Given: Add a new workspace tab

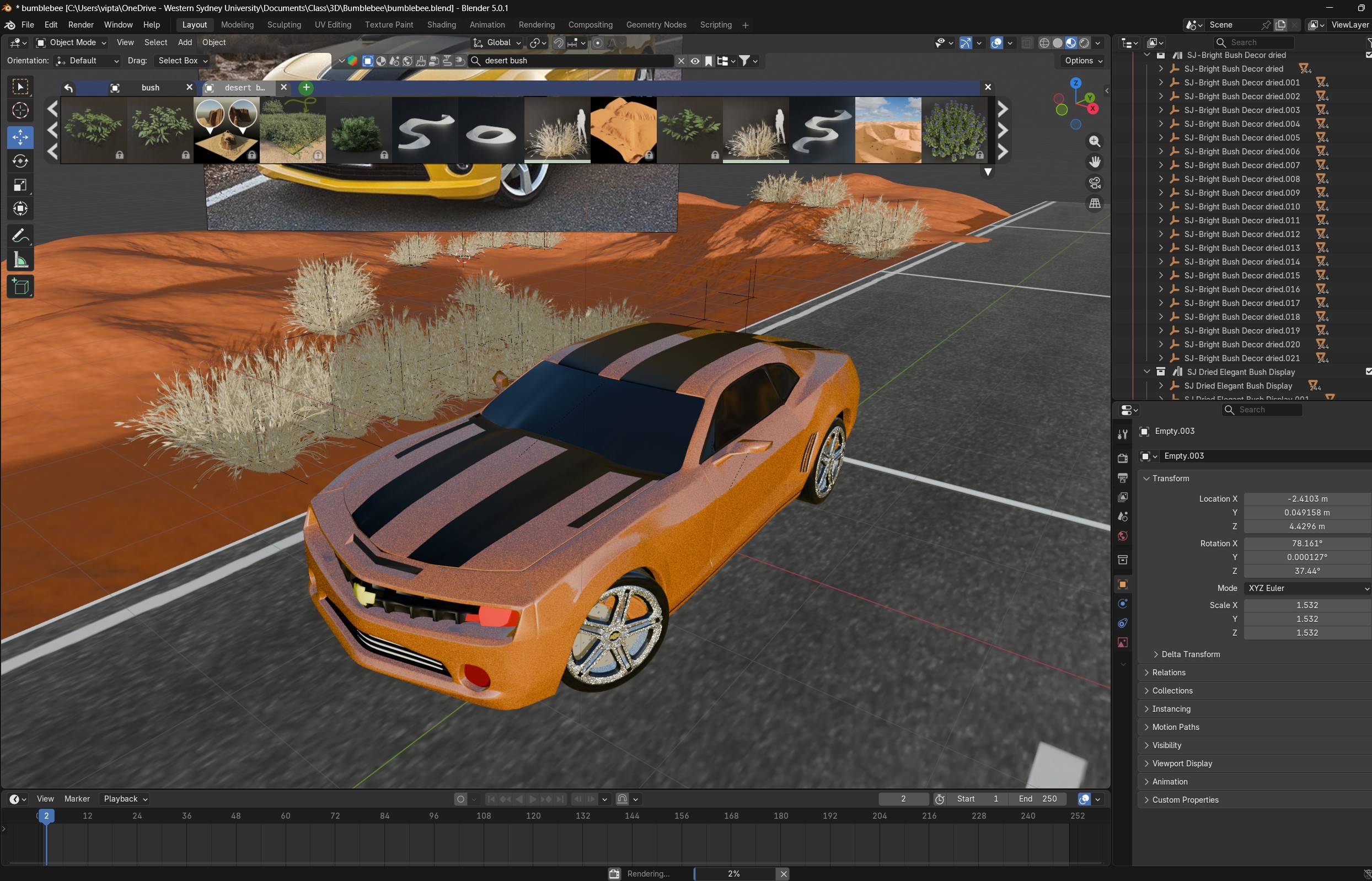Looking at the screenshot, I should [745, 25].
